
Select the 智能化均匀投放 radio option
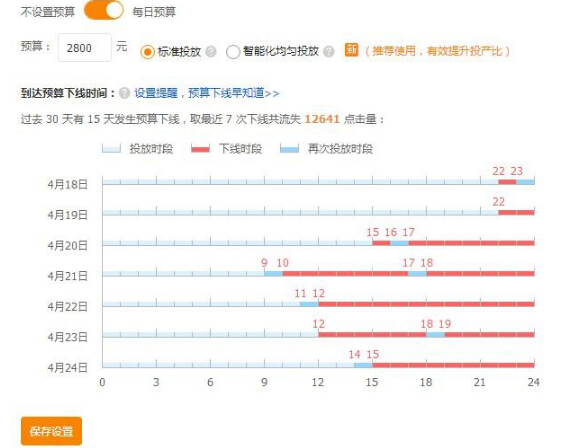[233, 52]
